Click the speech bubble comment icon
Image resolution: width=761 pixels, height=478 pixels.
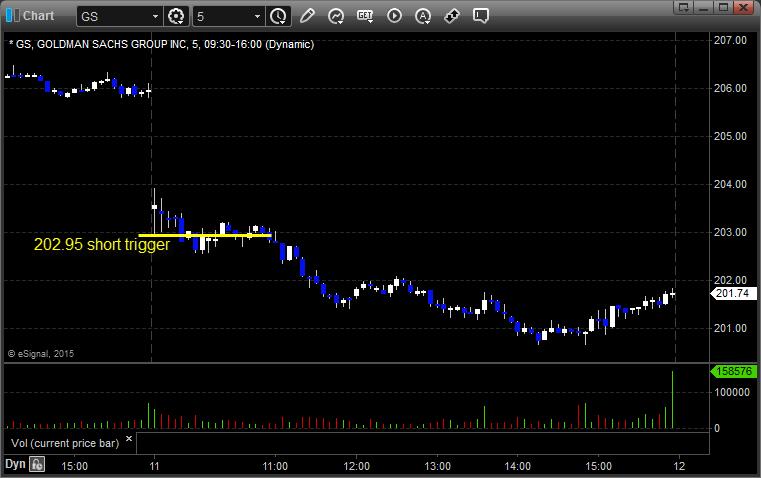coord(481,16)
